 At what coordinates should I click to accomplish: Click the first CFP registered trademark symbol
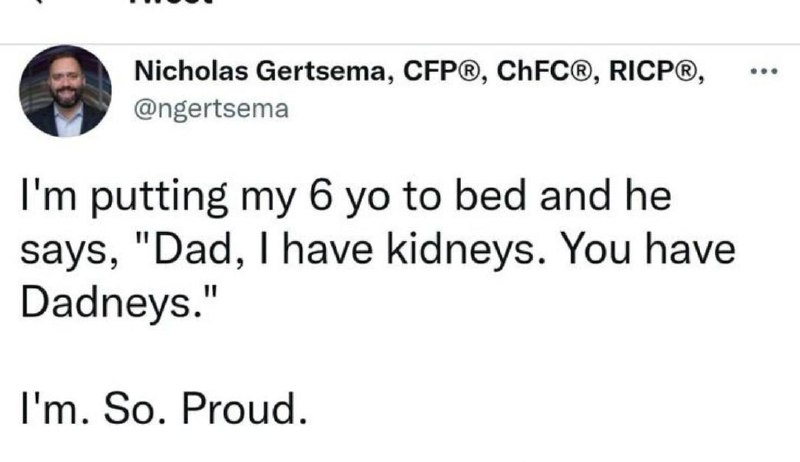tap(469, 71)
